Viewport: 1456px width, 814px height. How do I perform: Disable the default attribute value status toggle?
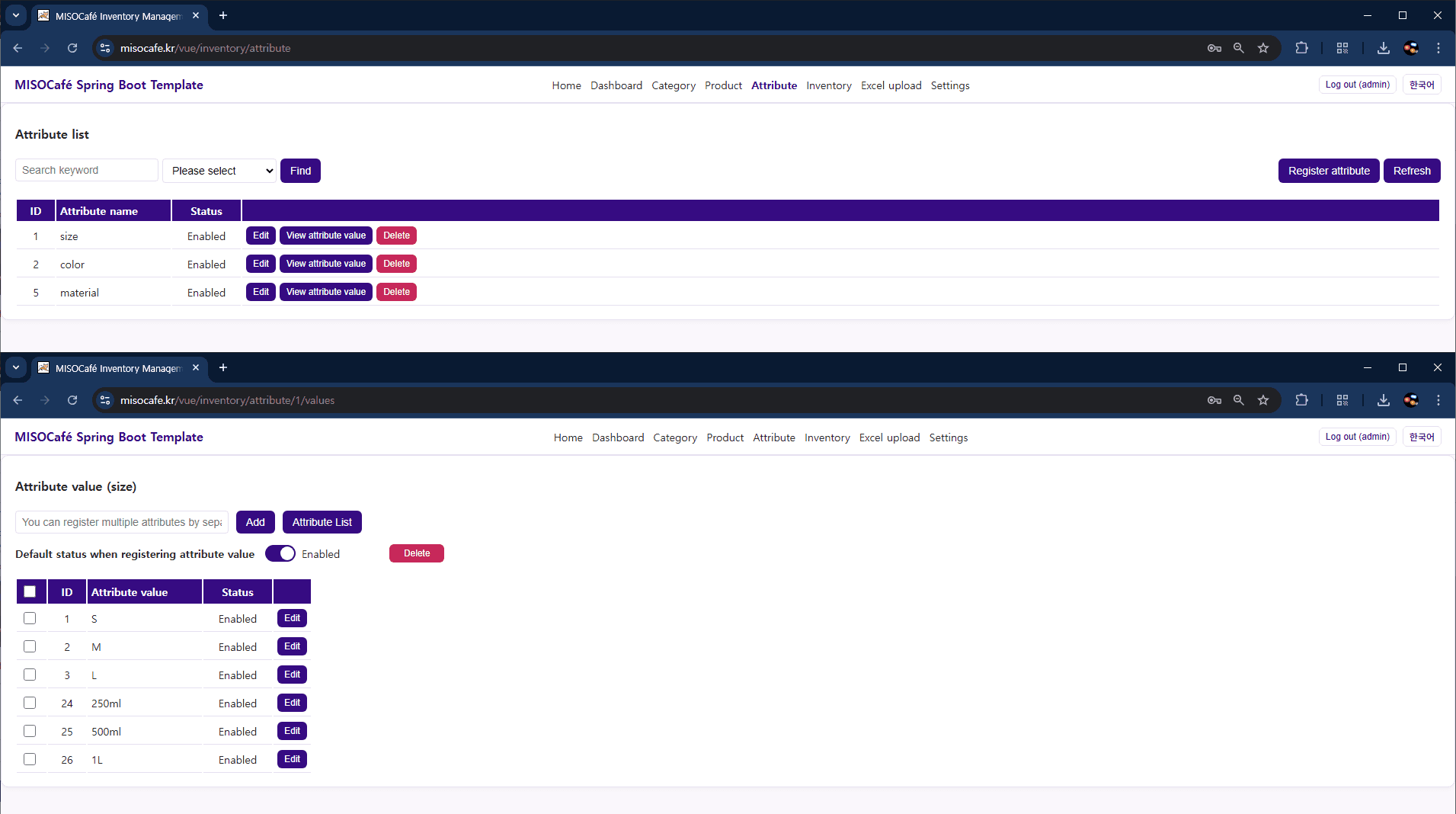point(280,553)
